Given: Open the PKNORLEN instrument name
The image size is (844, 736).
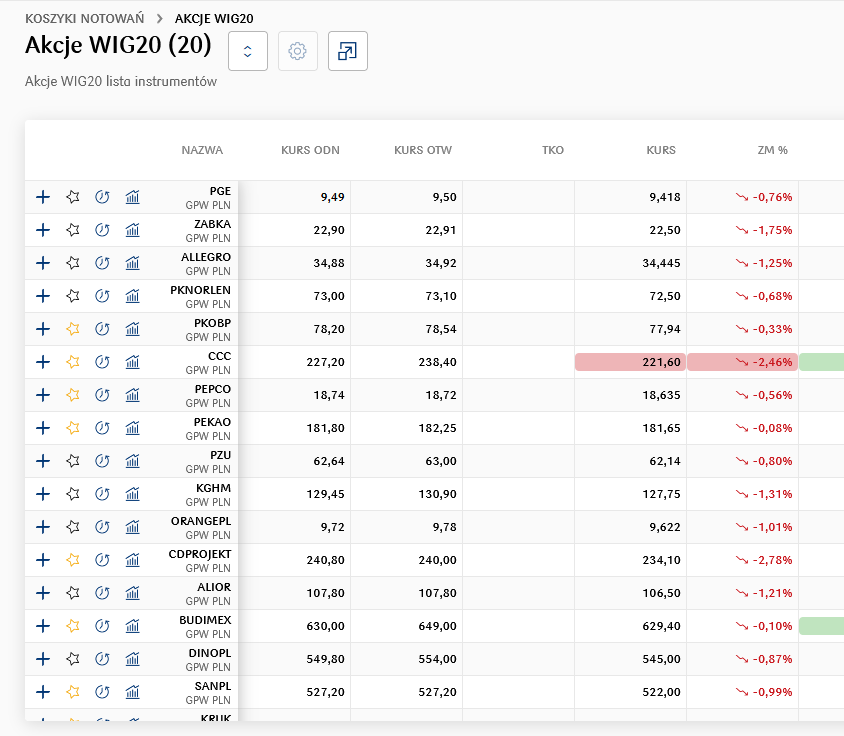Looking at the screenshot, I should [200, 290].
